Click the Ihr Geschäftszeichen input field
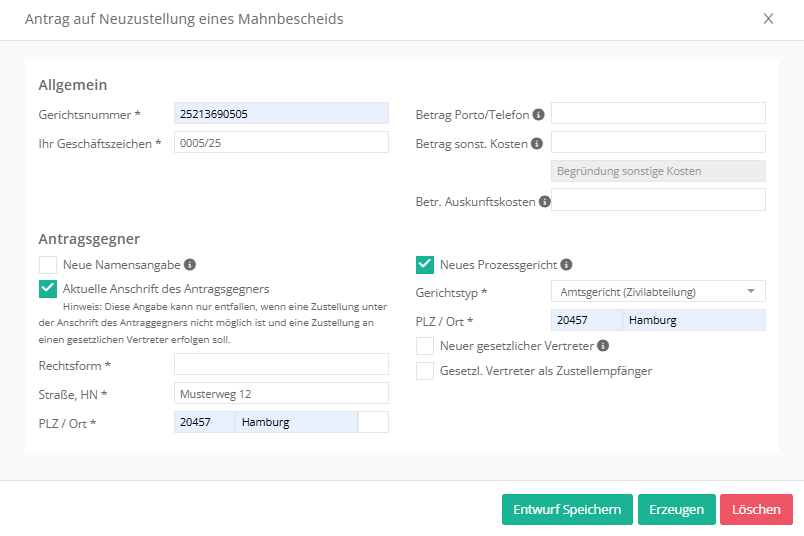This screenshot has width=804, height=536. pos(281,143)
